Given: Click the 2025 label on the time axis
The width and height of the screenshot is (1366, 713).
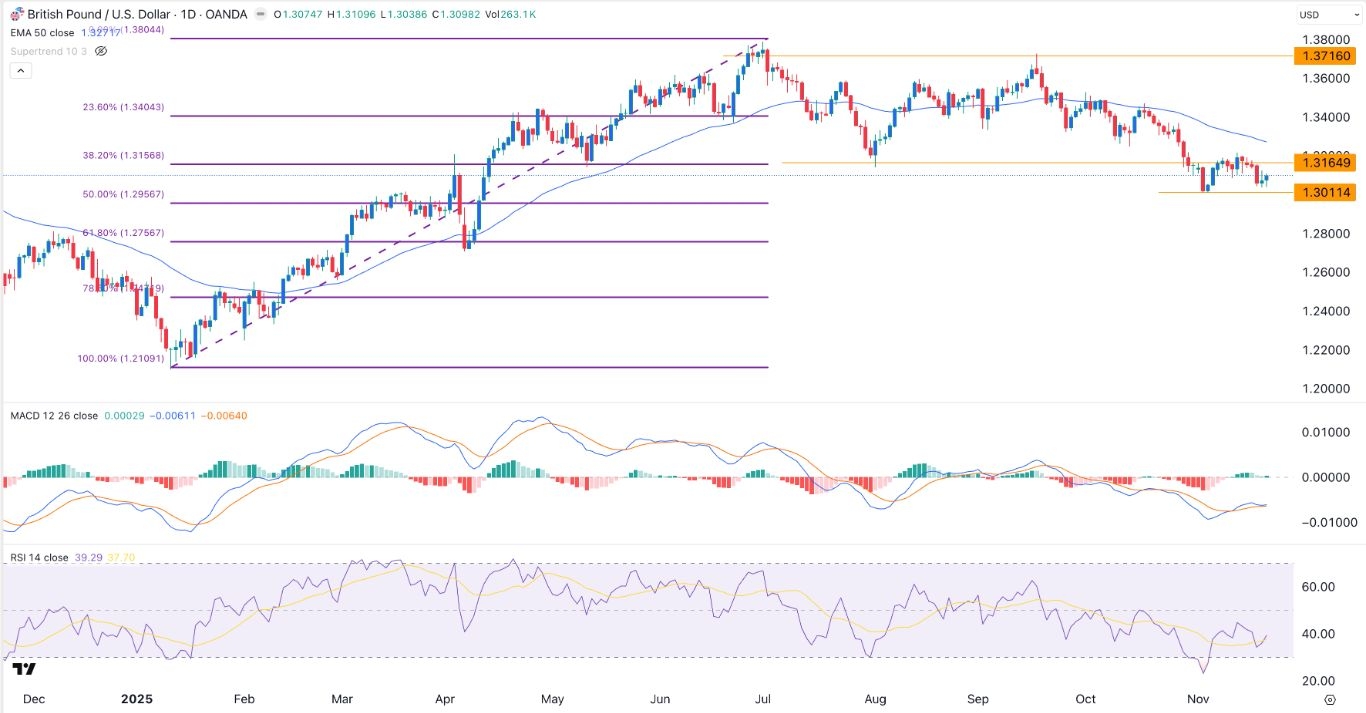Looking at the screenshot, I should tap(135, 699).
